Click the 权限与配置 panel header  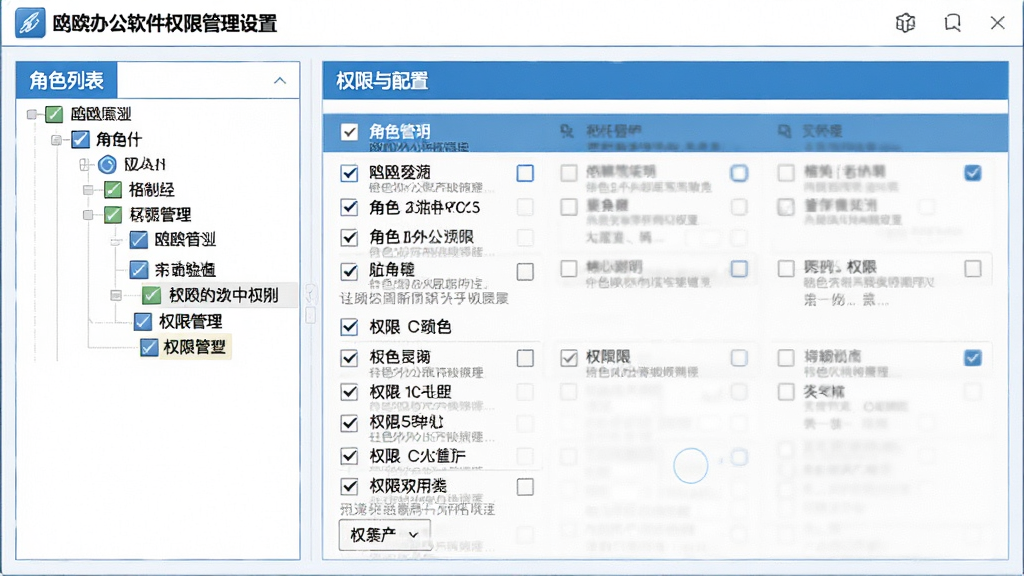[665, 80]
